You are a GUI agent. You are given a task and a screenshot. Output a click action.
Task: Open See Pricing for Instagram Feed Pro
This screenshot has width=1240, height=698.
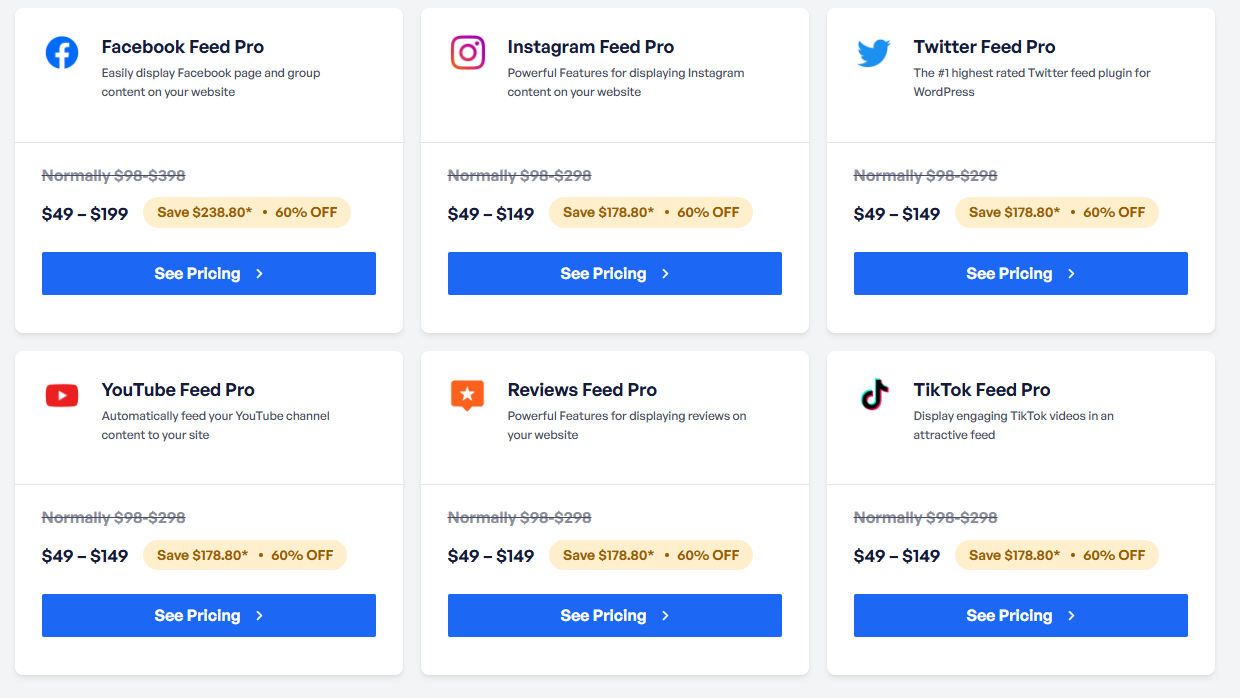(615, 273)
